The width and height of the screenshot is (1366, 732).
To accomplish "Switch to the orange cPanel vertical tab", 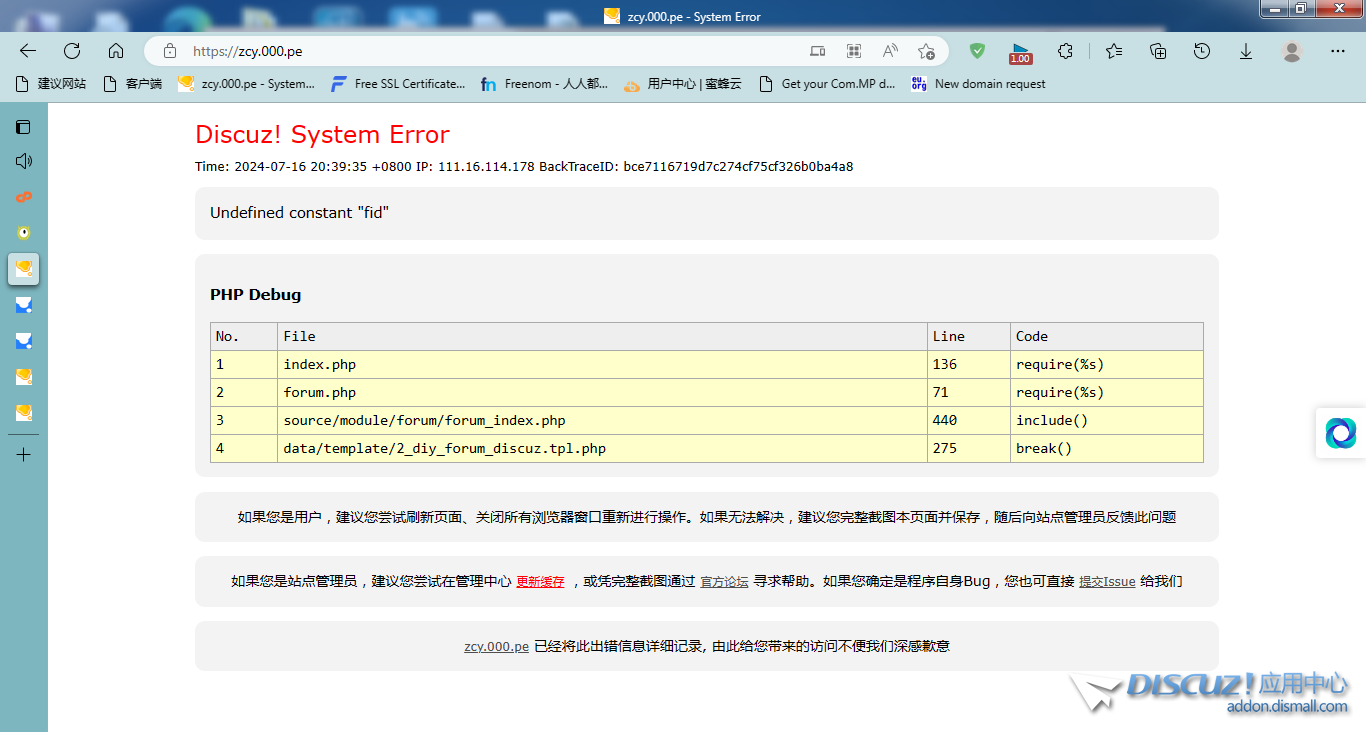I will [x=24, y=197].
